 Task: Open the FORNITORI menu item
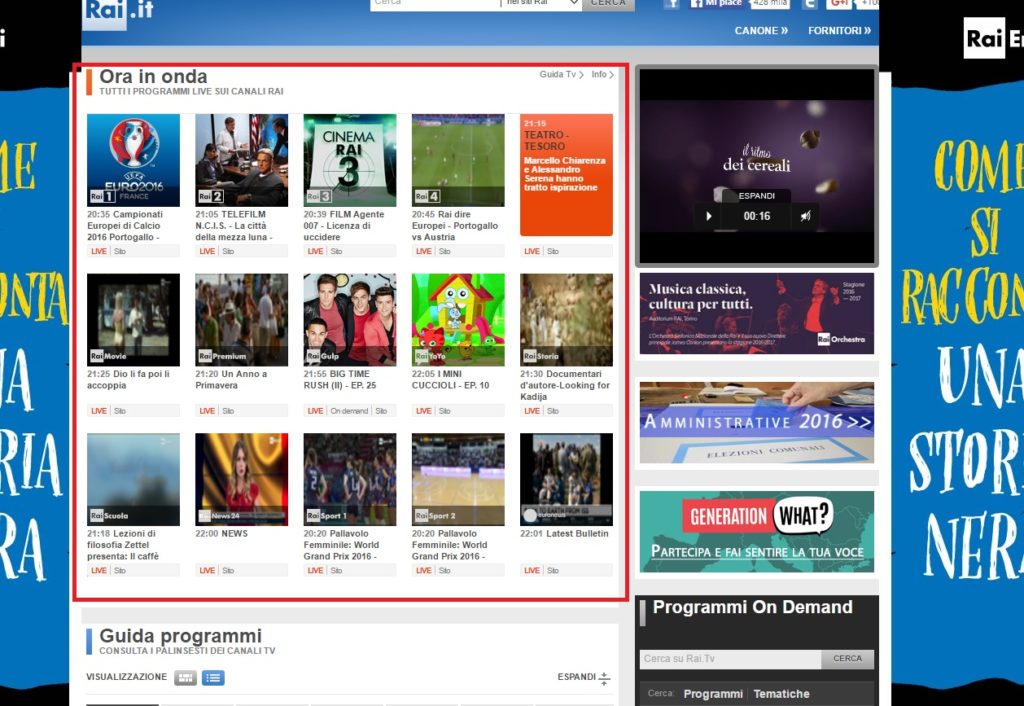coord(839,31)
